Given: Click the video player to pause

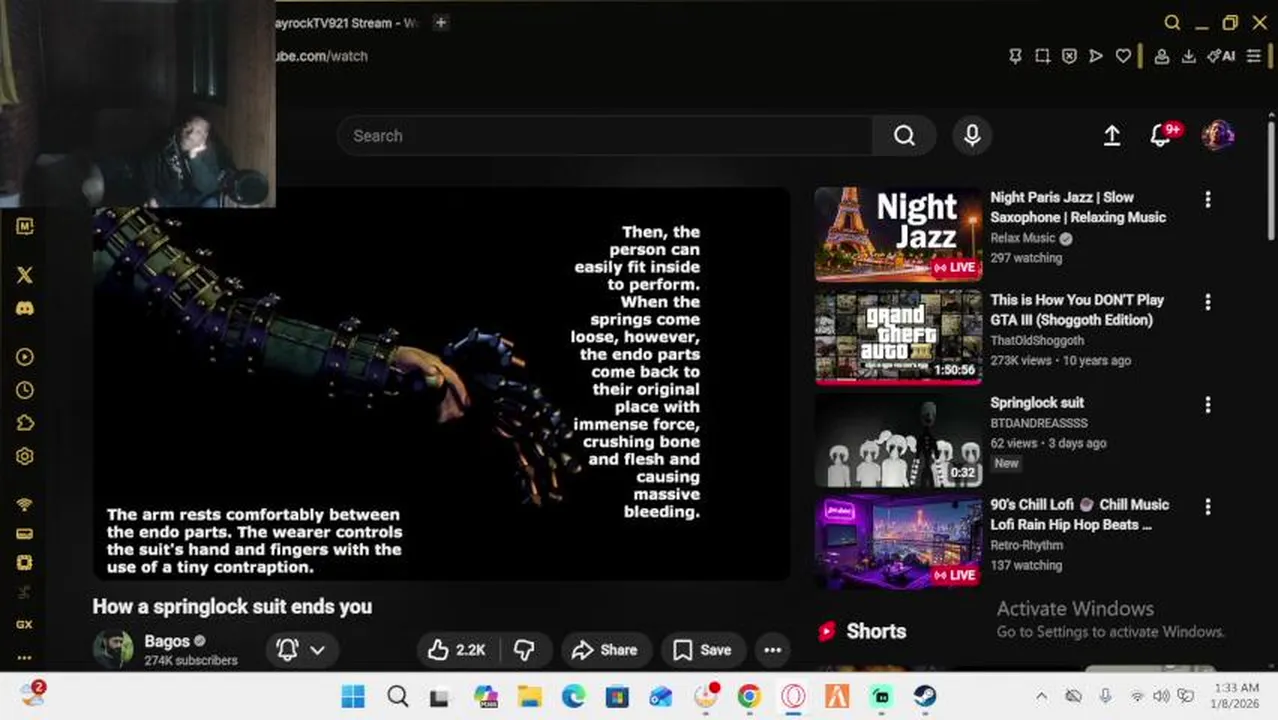Looking at the screenshot, I should point(441,384).
